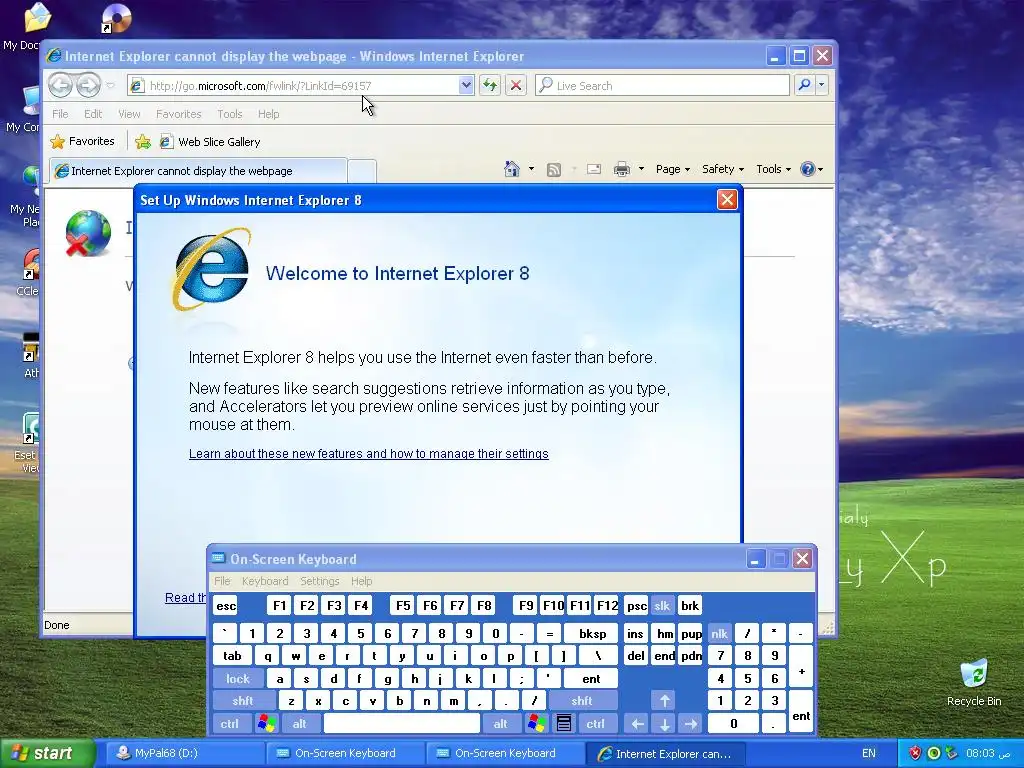The width and height of the screenshot is (1024, 768).
Task: Click the right arrow key on keyboard
Action: click(x=690, y=724)
